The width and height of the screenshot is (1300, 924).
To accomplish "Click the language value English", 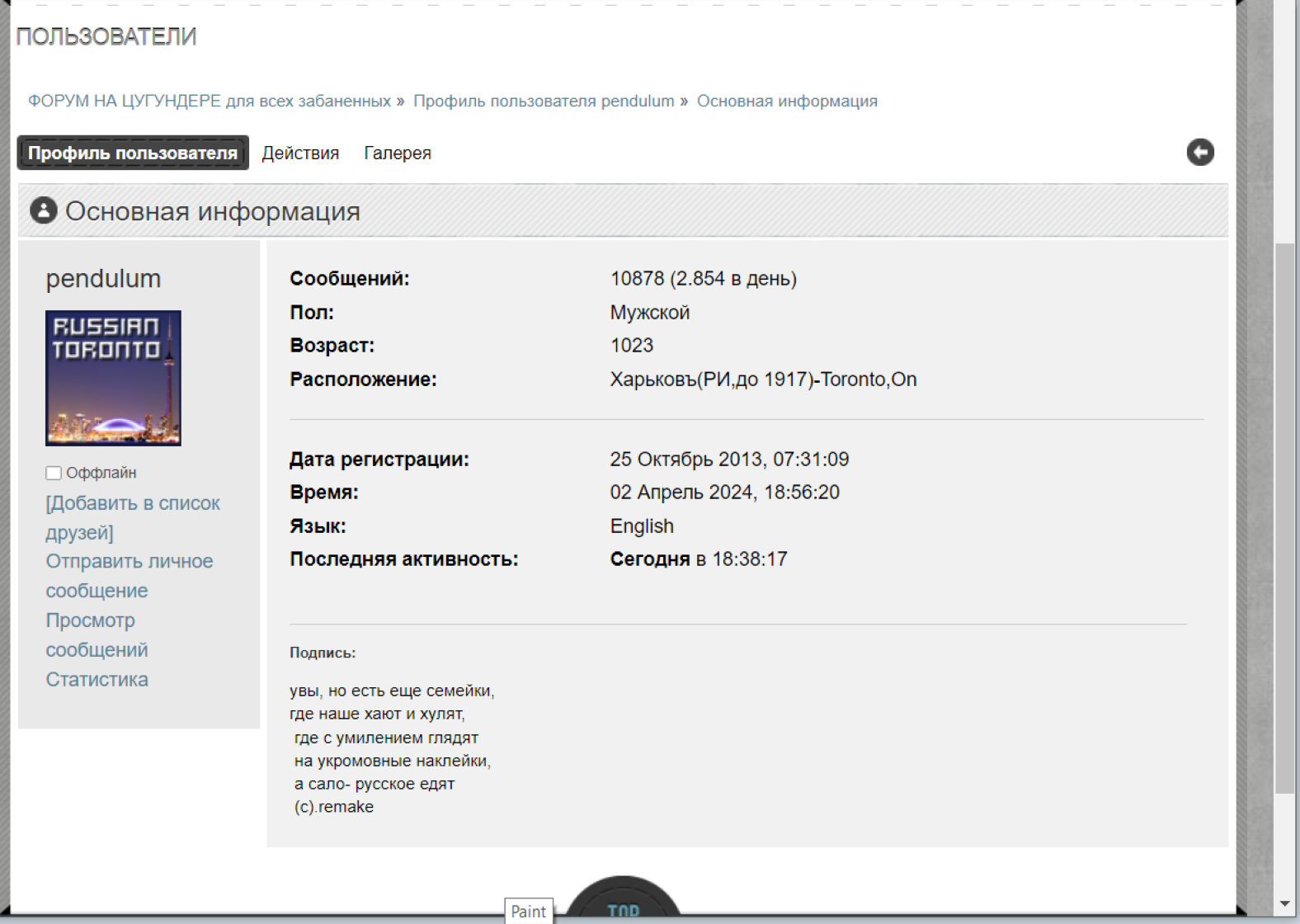I will coord(642,526).
